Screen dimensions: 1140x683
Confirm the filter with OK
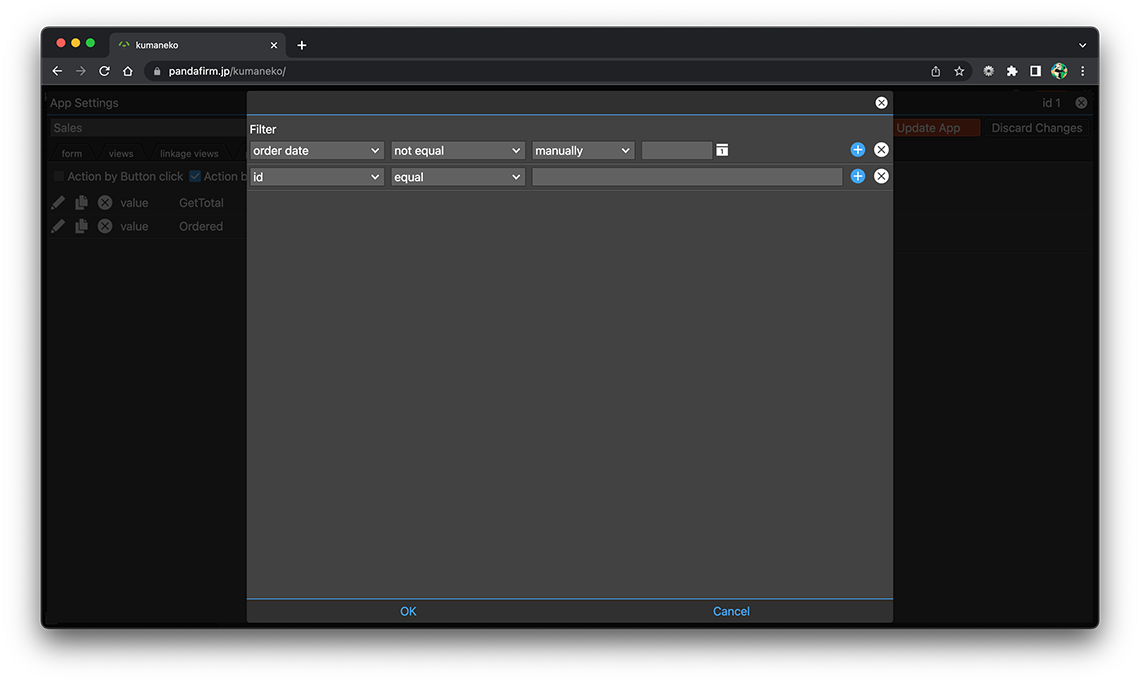tap(408, 611)
